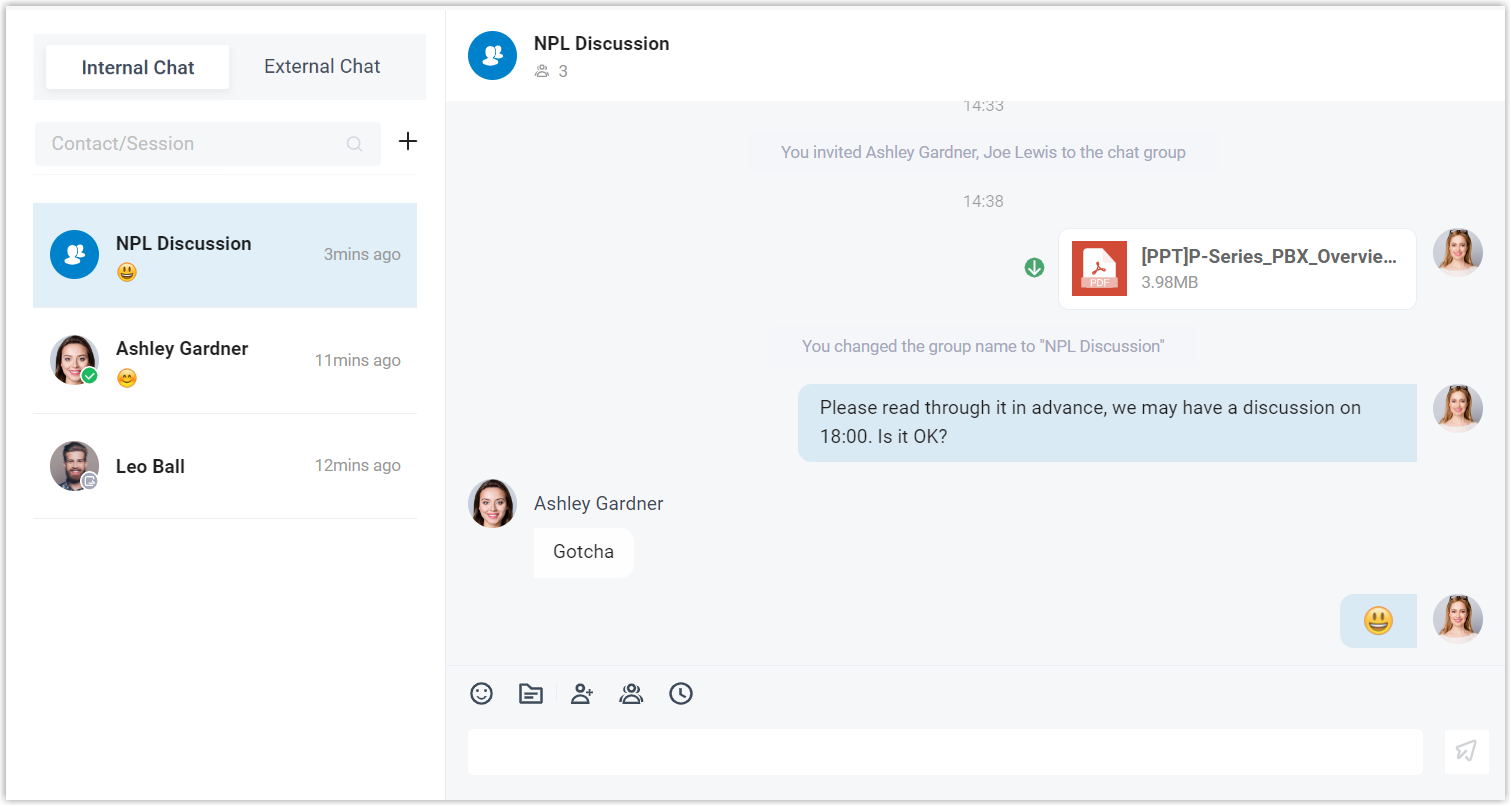The image size is (1511, 806).
Task: Open the P-Series PBX Overview PDF attachment
Action: (1237, 269)
